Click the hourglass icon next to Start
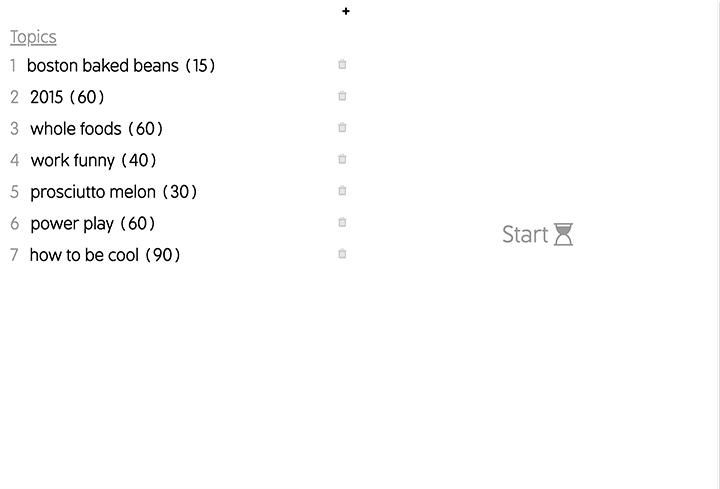 (563, 235)
